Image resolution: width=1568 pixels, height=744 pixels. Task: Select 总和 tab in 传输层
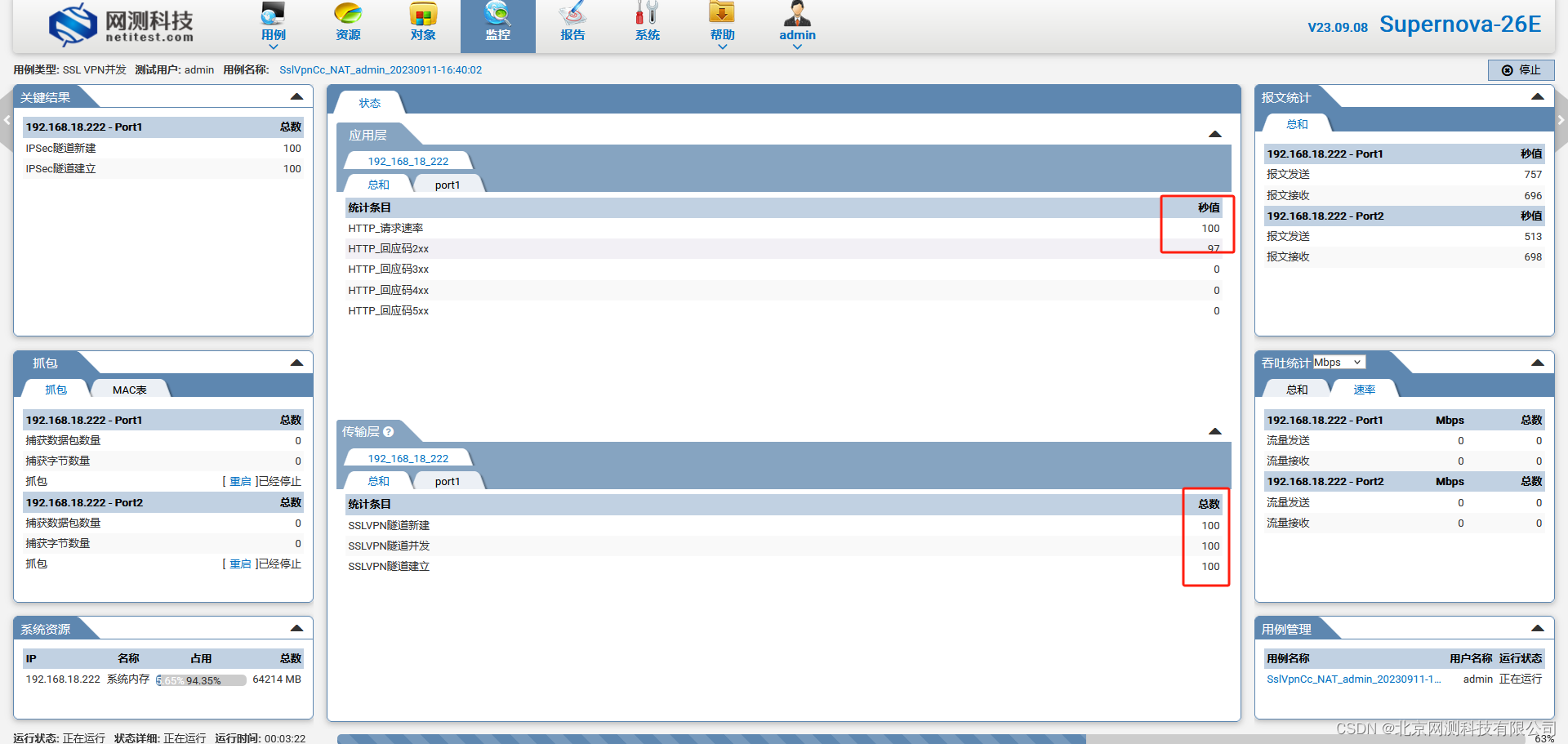coord(378,482)
